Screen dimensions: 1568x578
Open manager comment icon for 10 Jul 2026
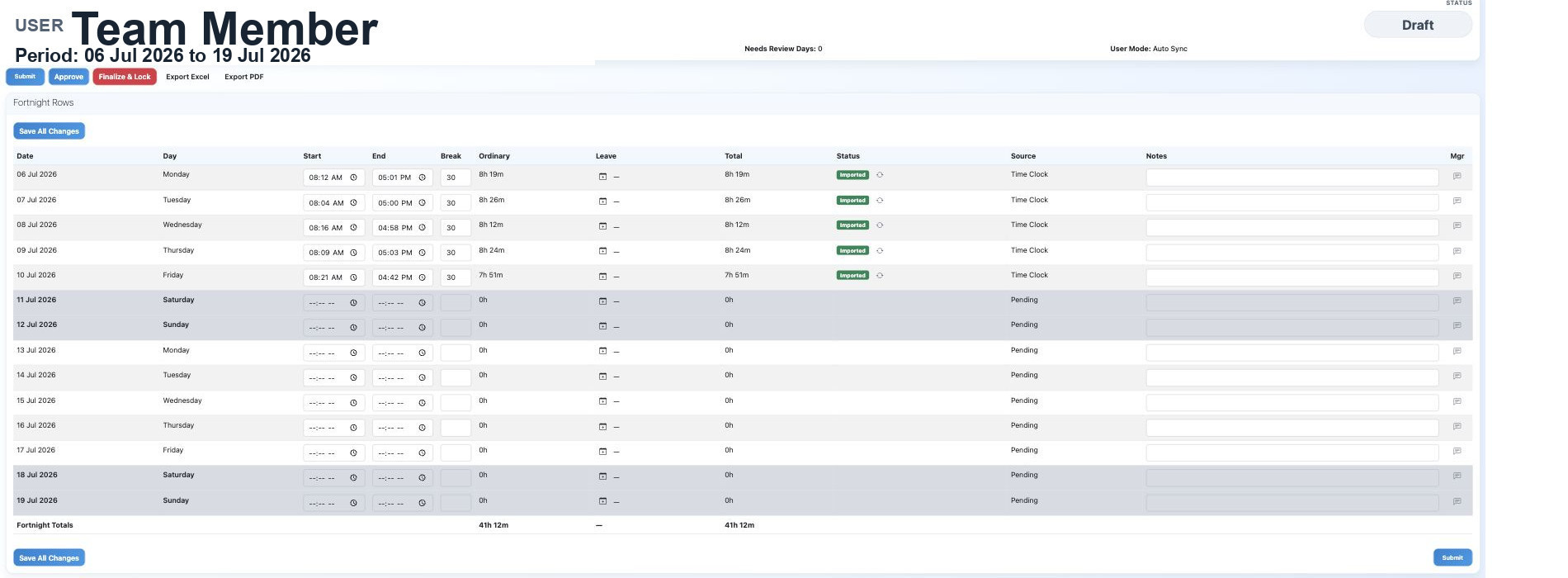coord(1457,276)
